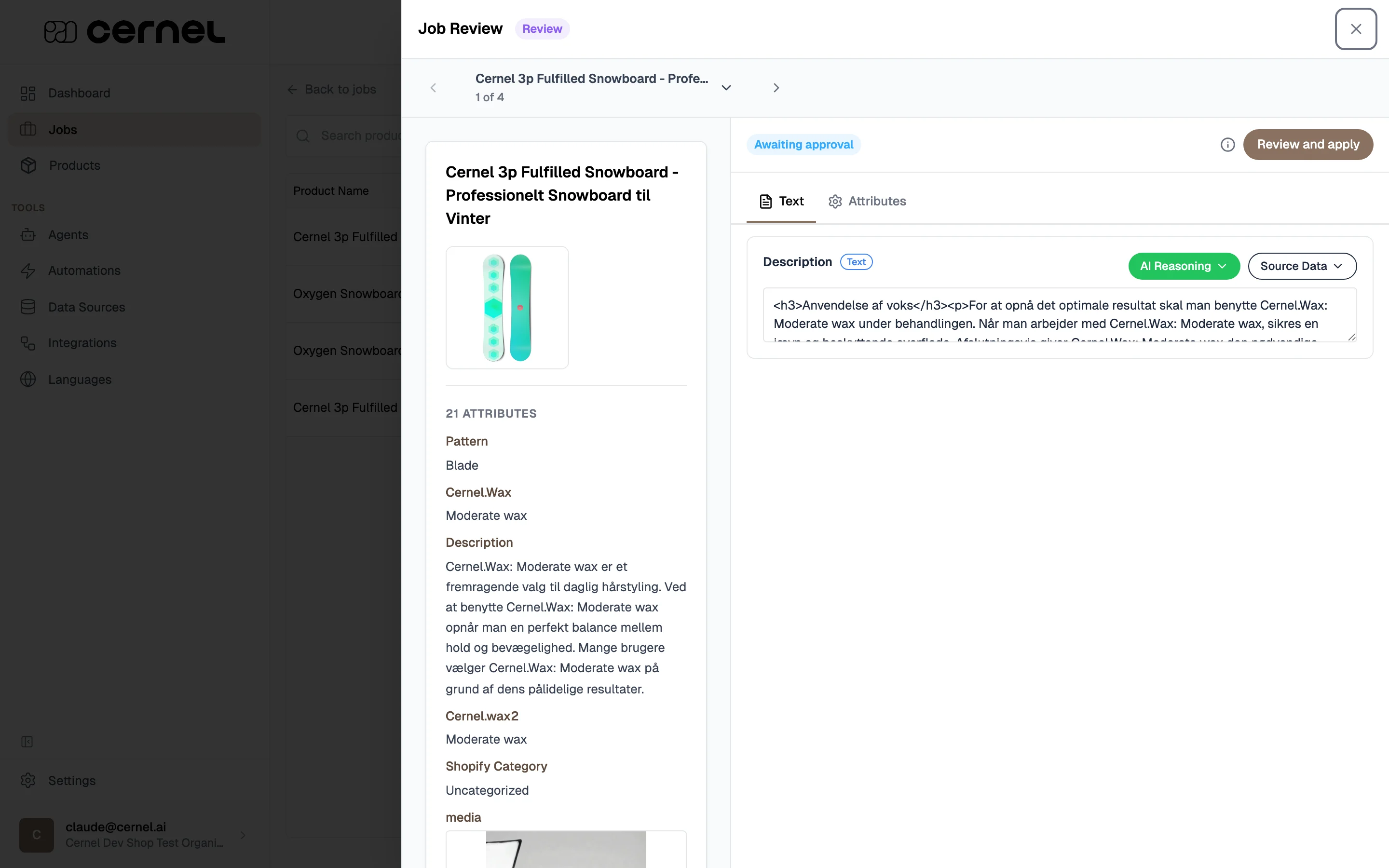Expand the claude@cernel.ai account chevron

point(243,835)
